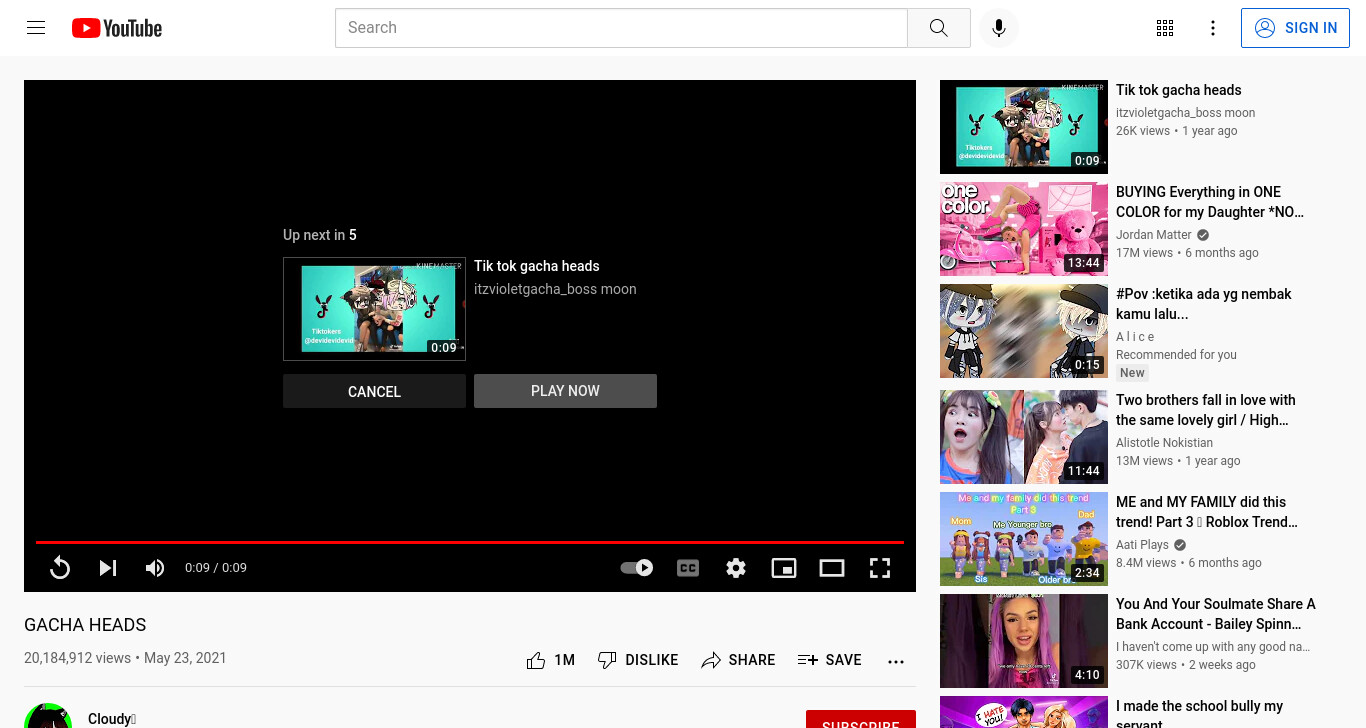This screenshot has width=1366, height=728.
Task: Replay the video with replay icon
Action: click(x=60, y=568)
